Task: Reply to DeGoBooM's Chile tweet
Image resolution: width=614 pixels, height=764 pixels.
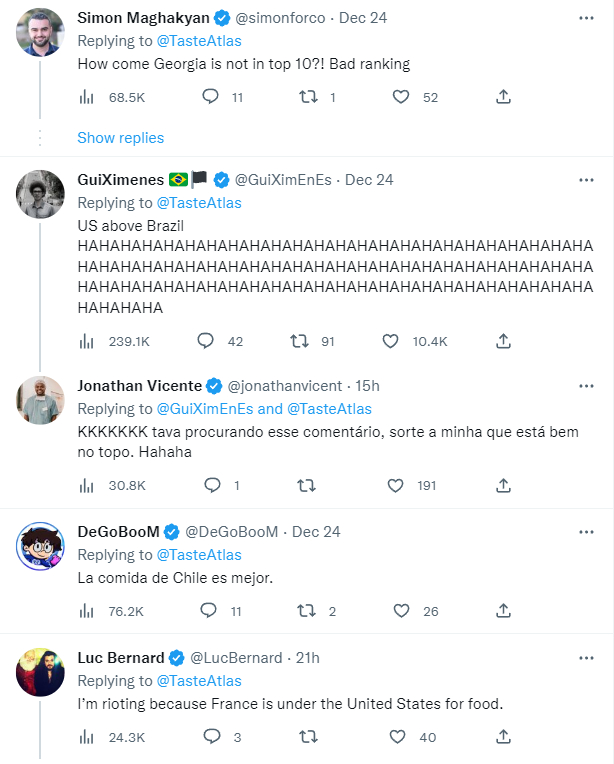Action: click(x=208, y=610)
